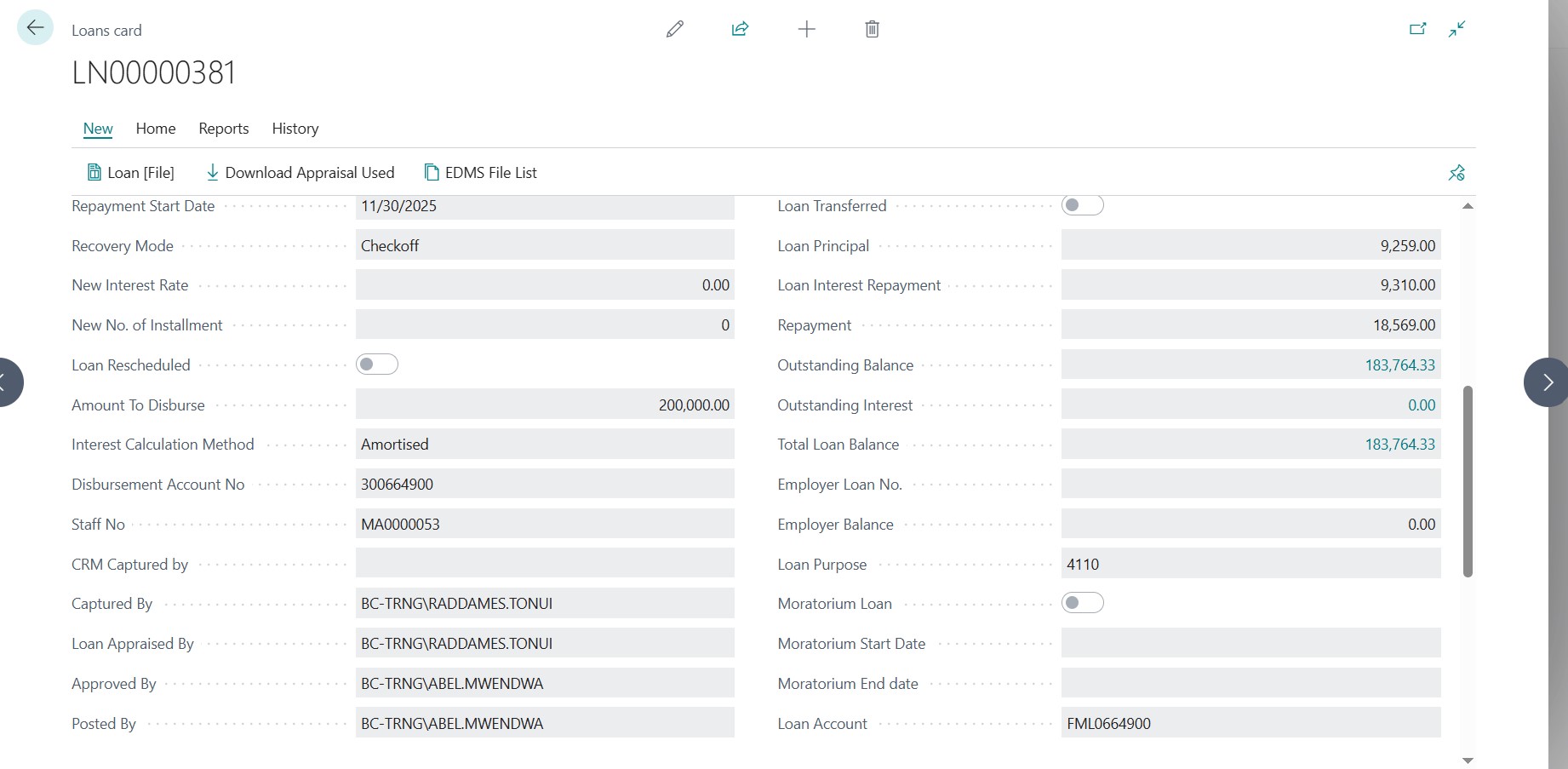Toggle the Loan Transferred switch
This screenshot has height=769, width=1568.
[x=1082, y=205]
